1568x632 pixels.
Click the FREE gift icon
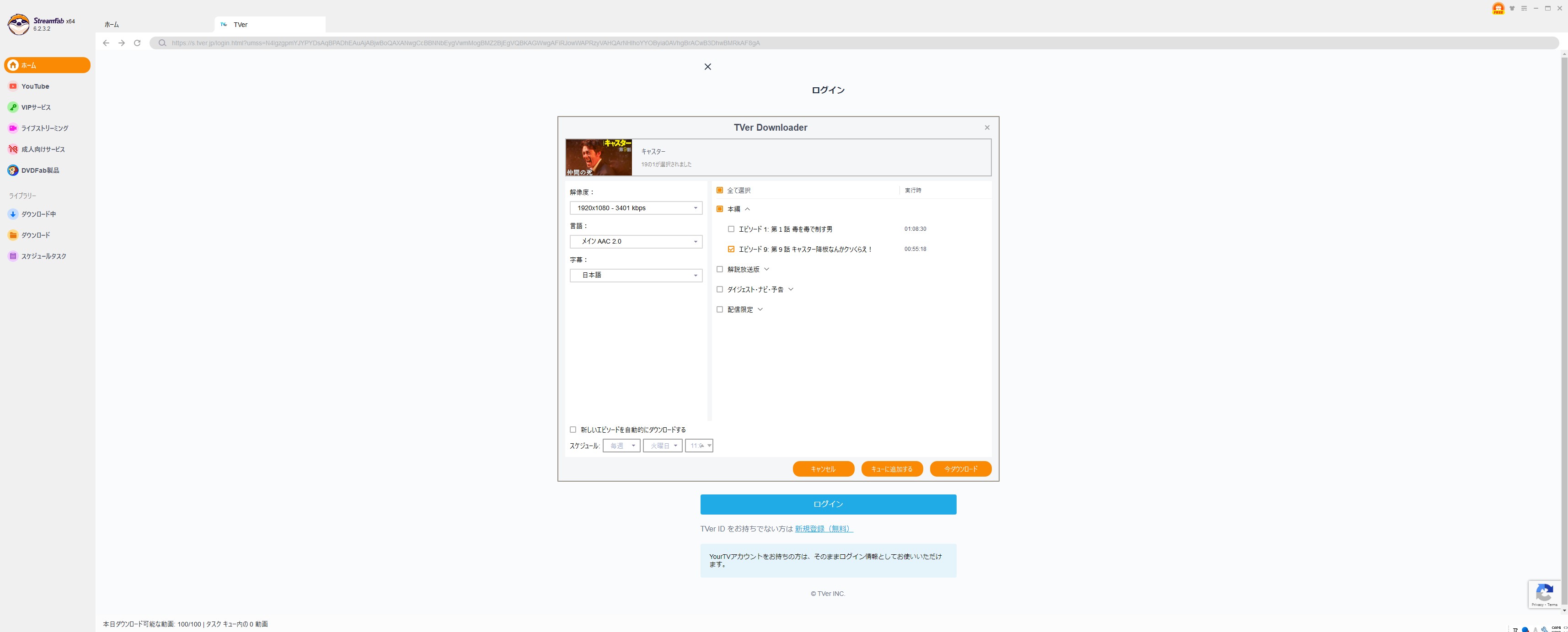(1498, 9)
